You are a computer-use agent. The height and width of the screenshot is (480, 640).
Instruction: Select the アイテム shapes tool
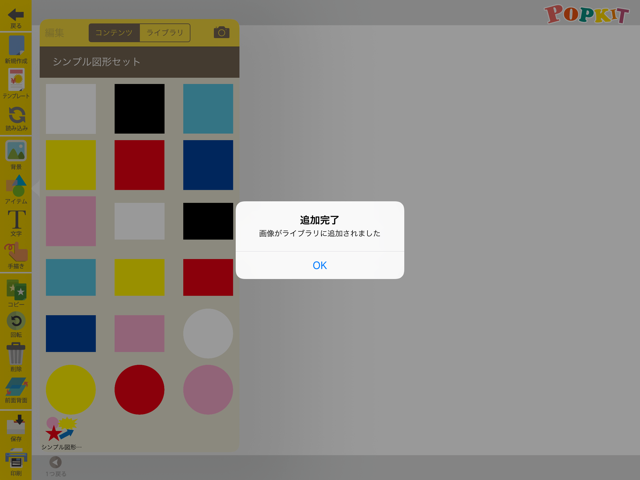point(16,187)
